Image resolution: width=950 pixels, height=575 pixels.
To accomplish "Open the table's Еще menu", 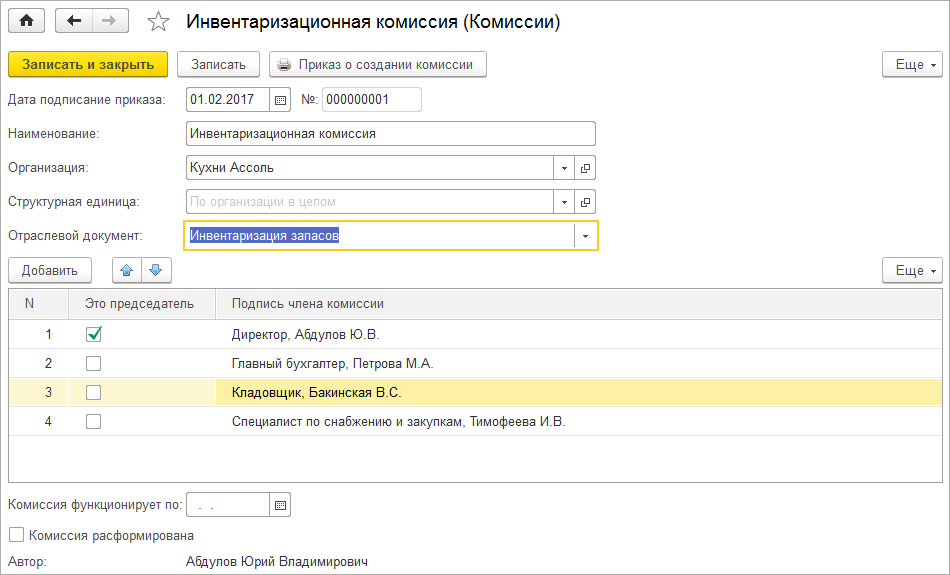I will (x=911, y=270).
